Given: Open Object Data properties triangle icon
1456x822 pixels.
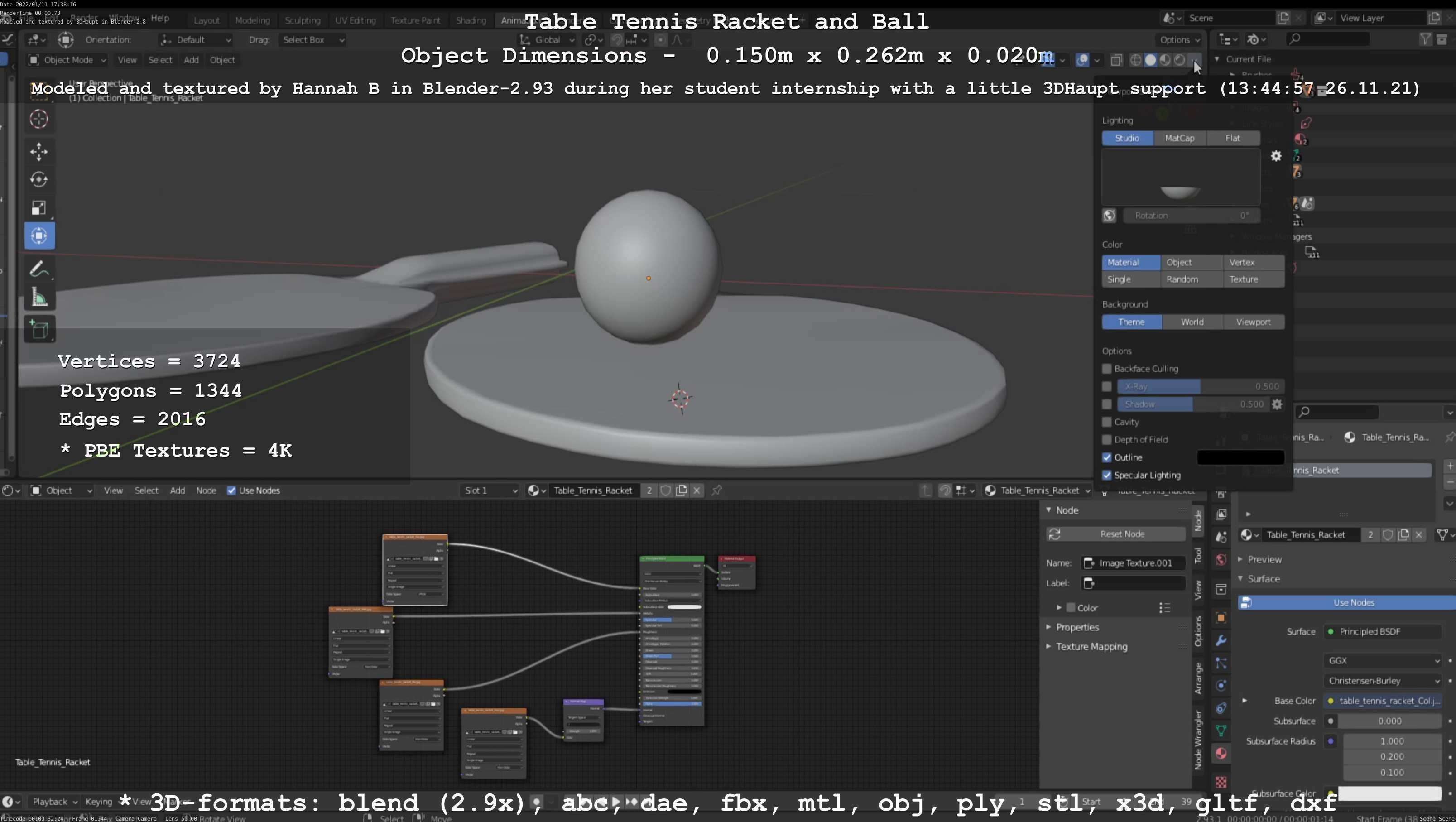Looking at the screenshot, I should tap(1221, 731).
